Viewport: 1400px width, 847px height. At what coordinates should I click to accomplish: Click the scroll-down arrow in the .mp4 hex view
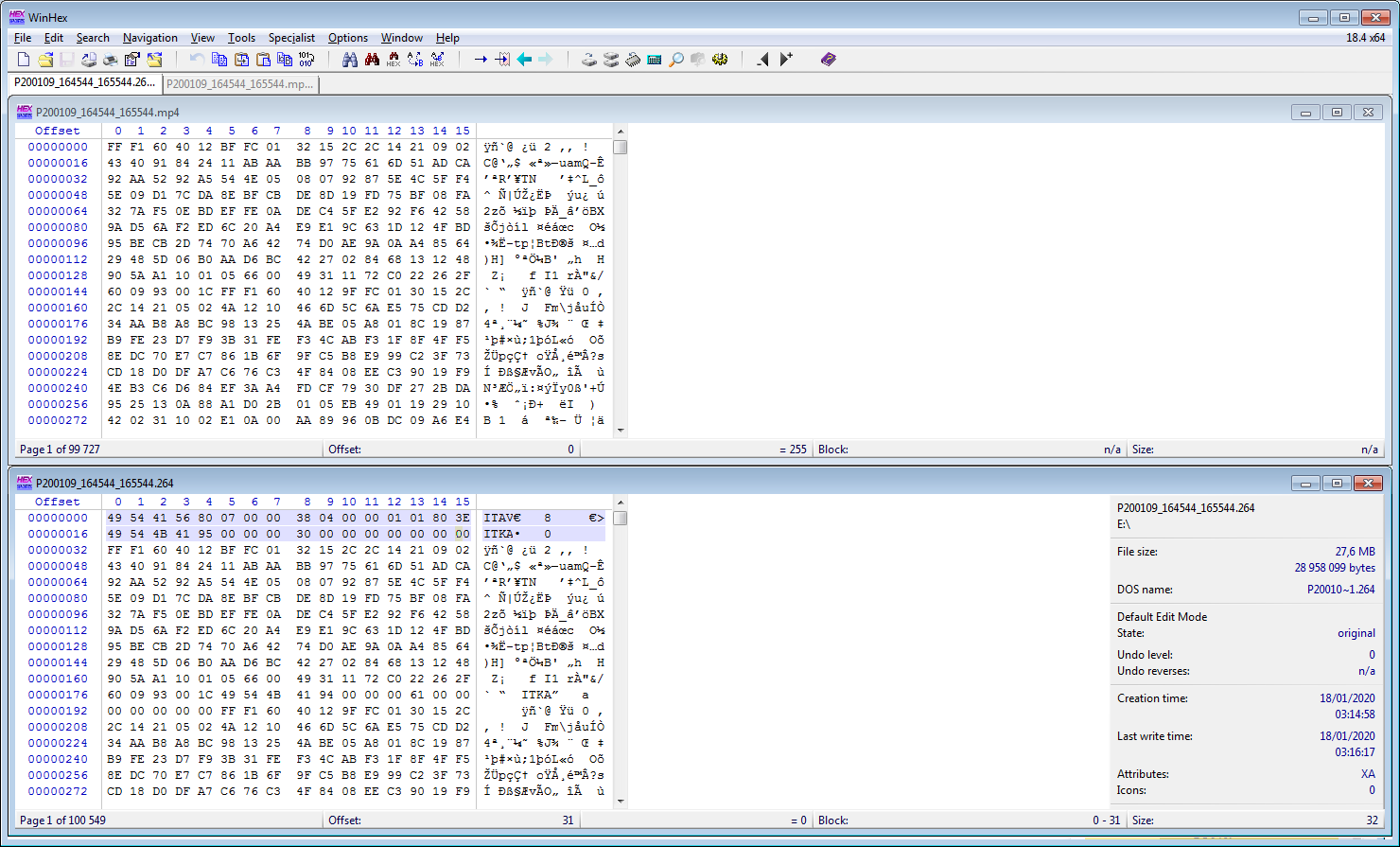point(621,431)
